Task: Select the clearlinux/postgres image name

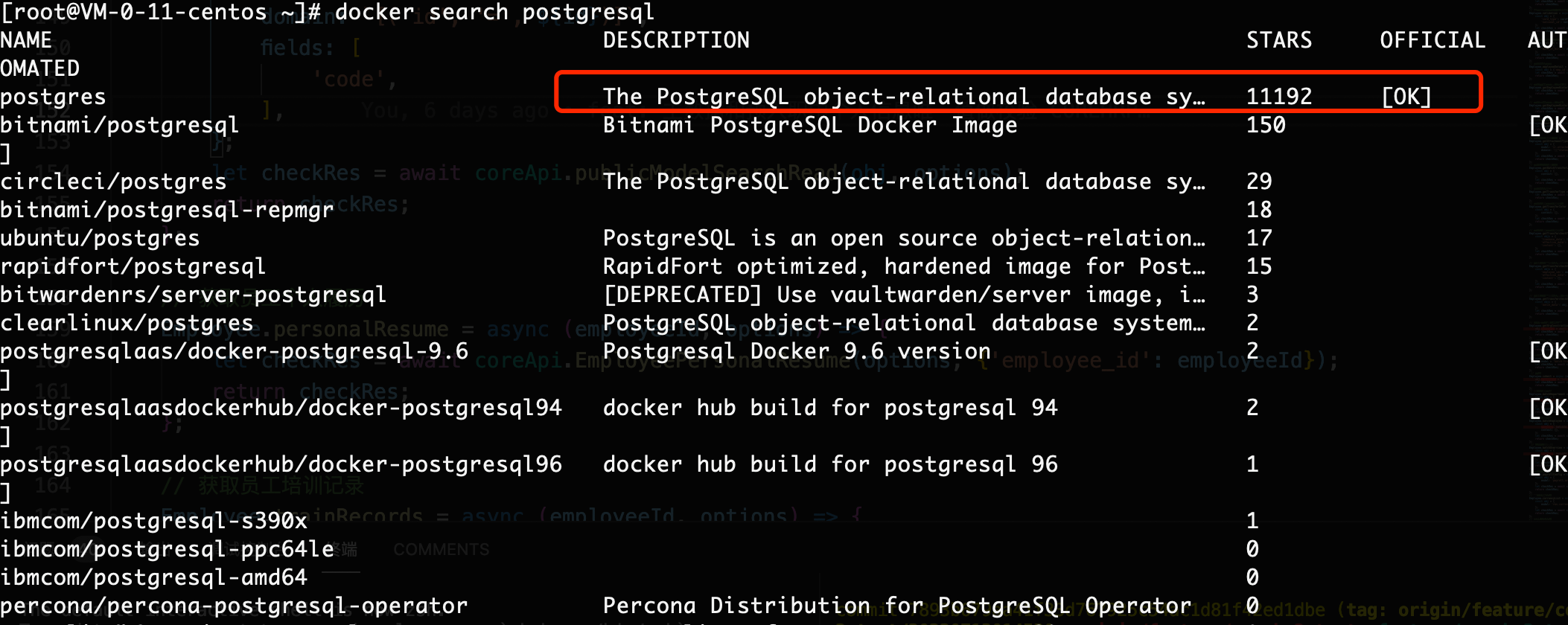Action: point(127,323)
